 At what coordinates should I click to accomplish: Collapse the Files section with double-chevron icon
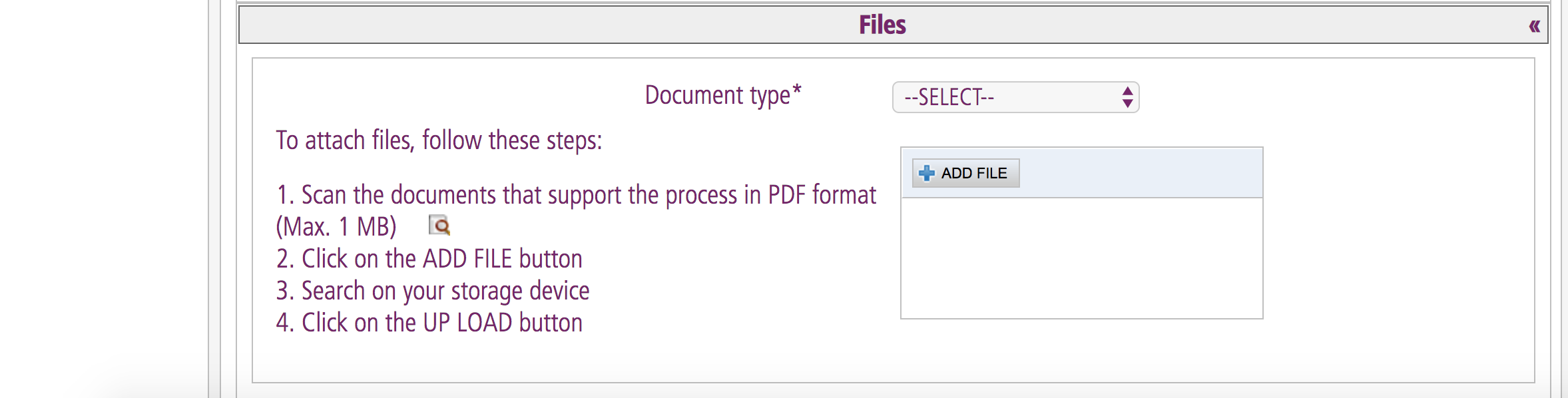click(1534, 26)
